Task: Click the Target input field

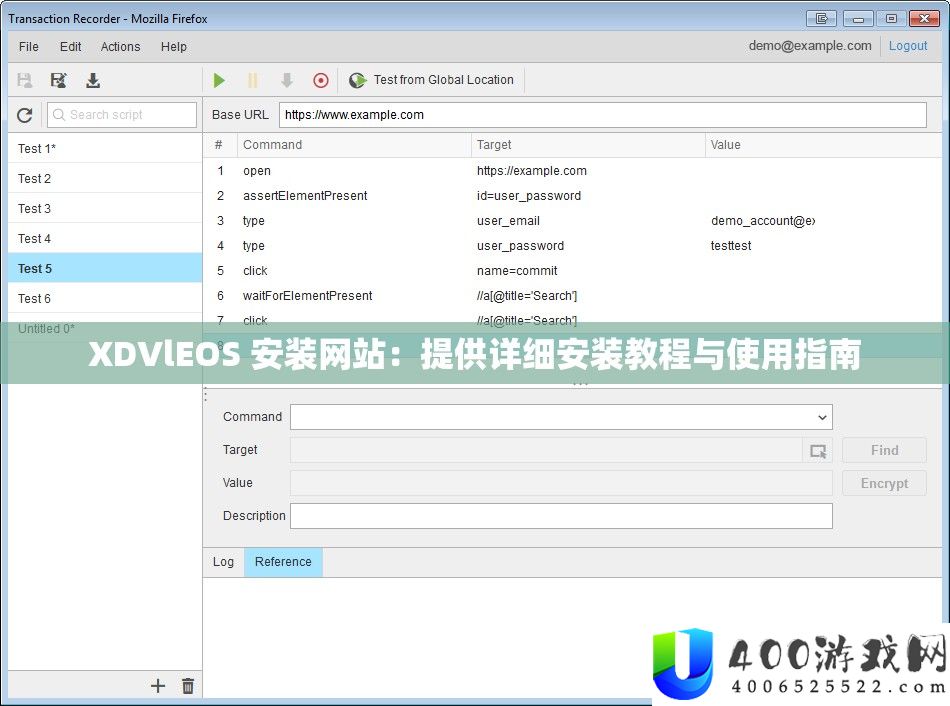Action: [546, 450]
